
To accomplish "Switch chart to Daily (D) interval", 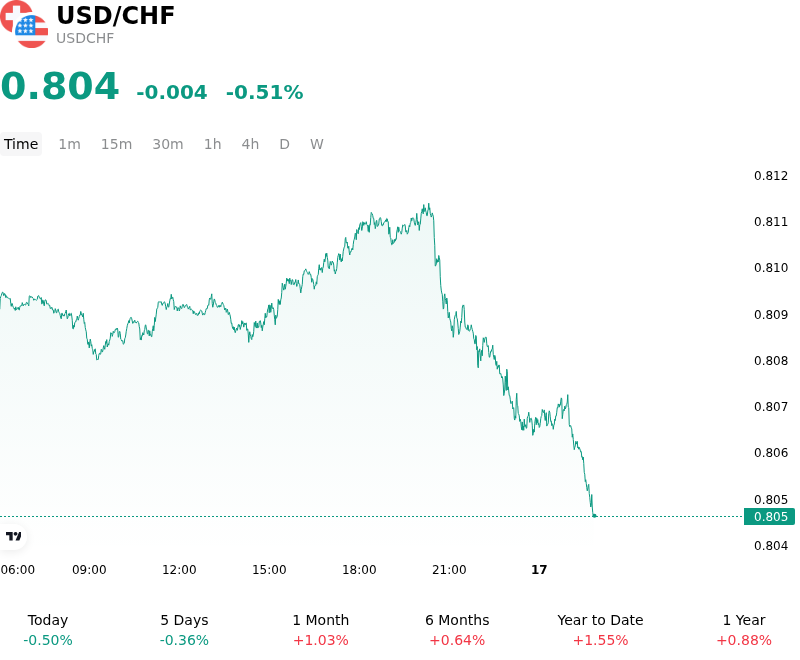I will [x=284, y=144].
